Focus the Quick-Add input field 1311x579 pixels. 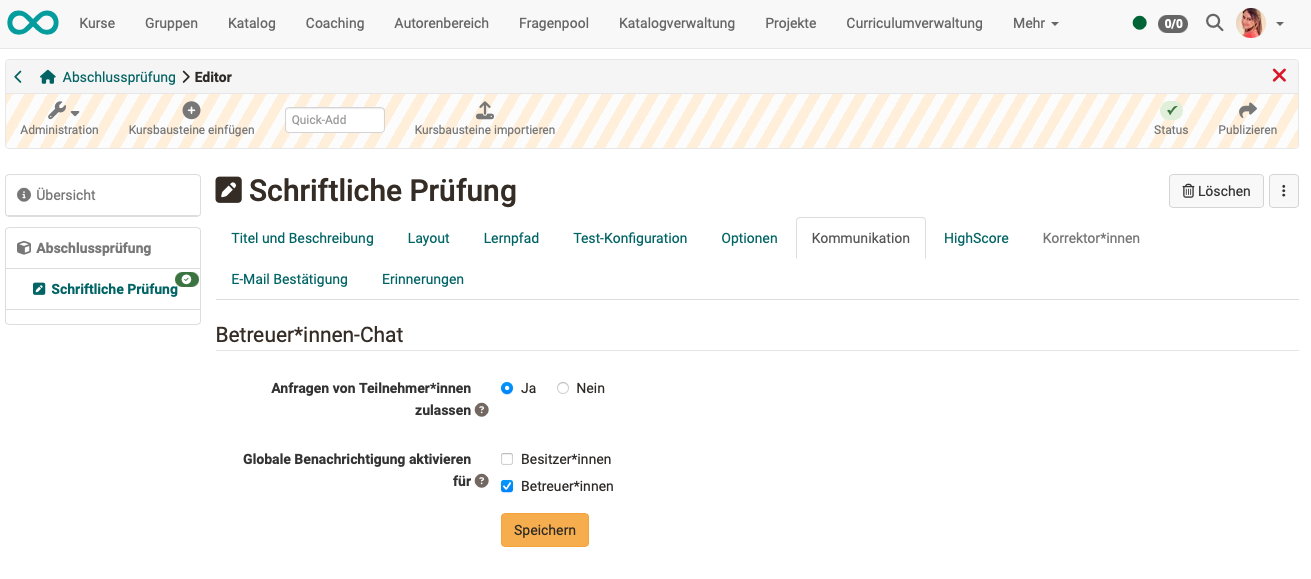coord(335,120)
